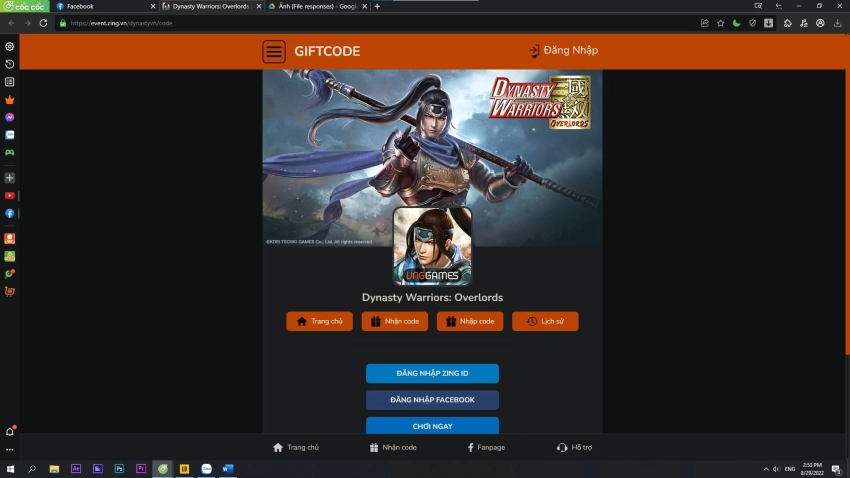850x478 pixels.
Task: Open Fanpage in the bottom navigation bar
Action: click(x=486, y=448)
